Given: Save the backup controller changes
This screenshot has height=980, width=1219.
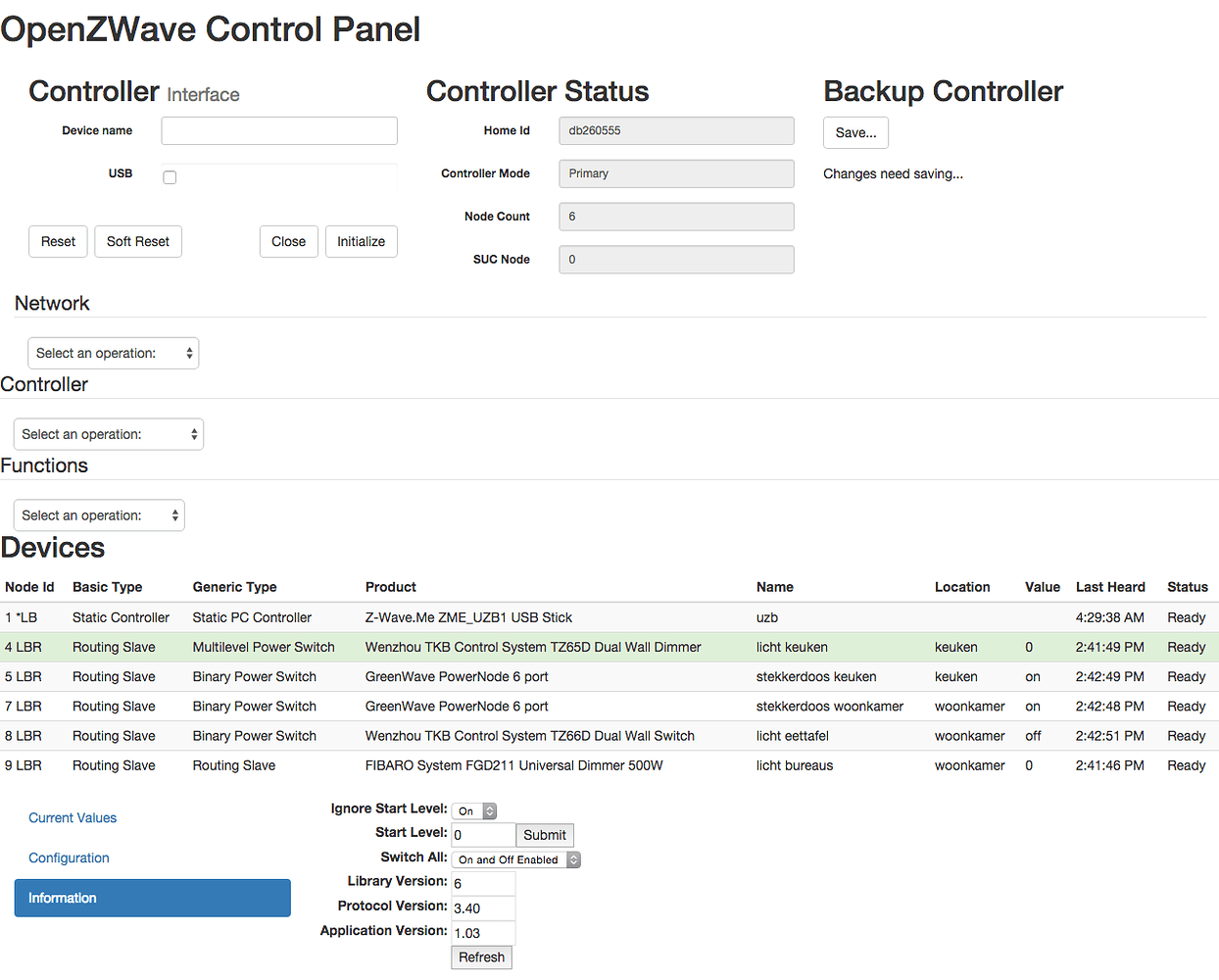Looking at the screenshot, I should click(x=855, y=132).
